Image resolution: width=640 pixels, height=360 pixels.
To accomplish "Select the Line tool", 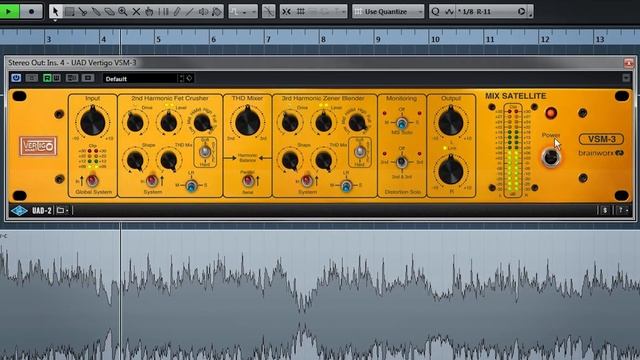I will 190,12.
